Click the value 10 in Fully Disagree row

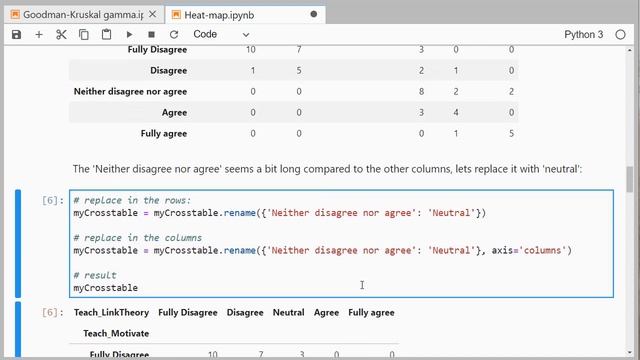click(251, 50)
